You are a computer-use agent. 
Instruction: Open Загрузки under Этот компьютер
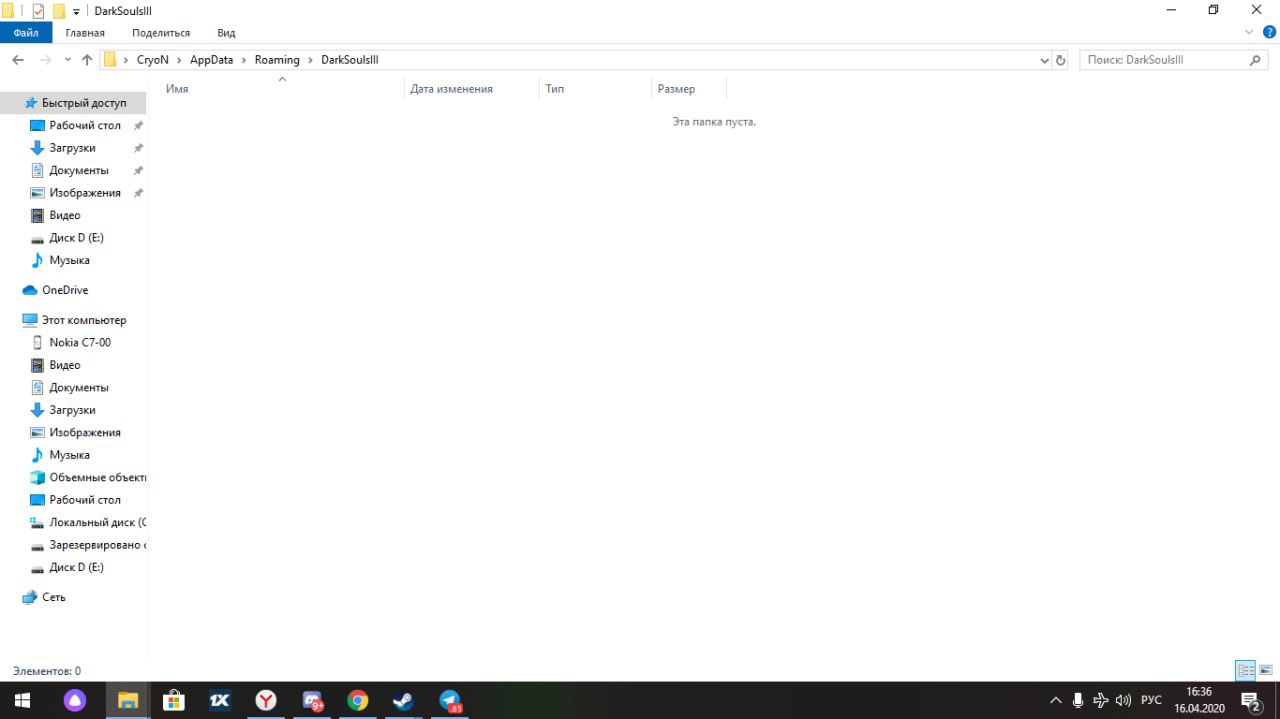click(x=74, y=410)
